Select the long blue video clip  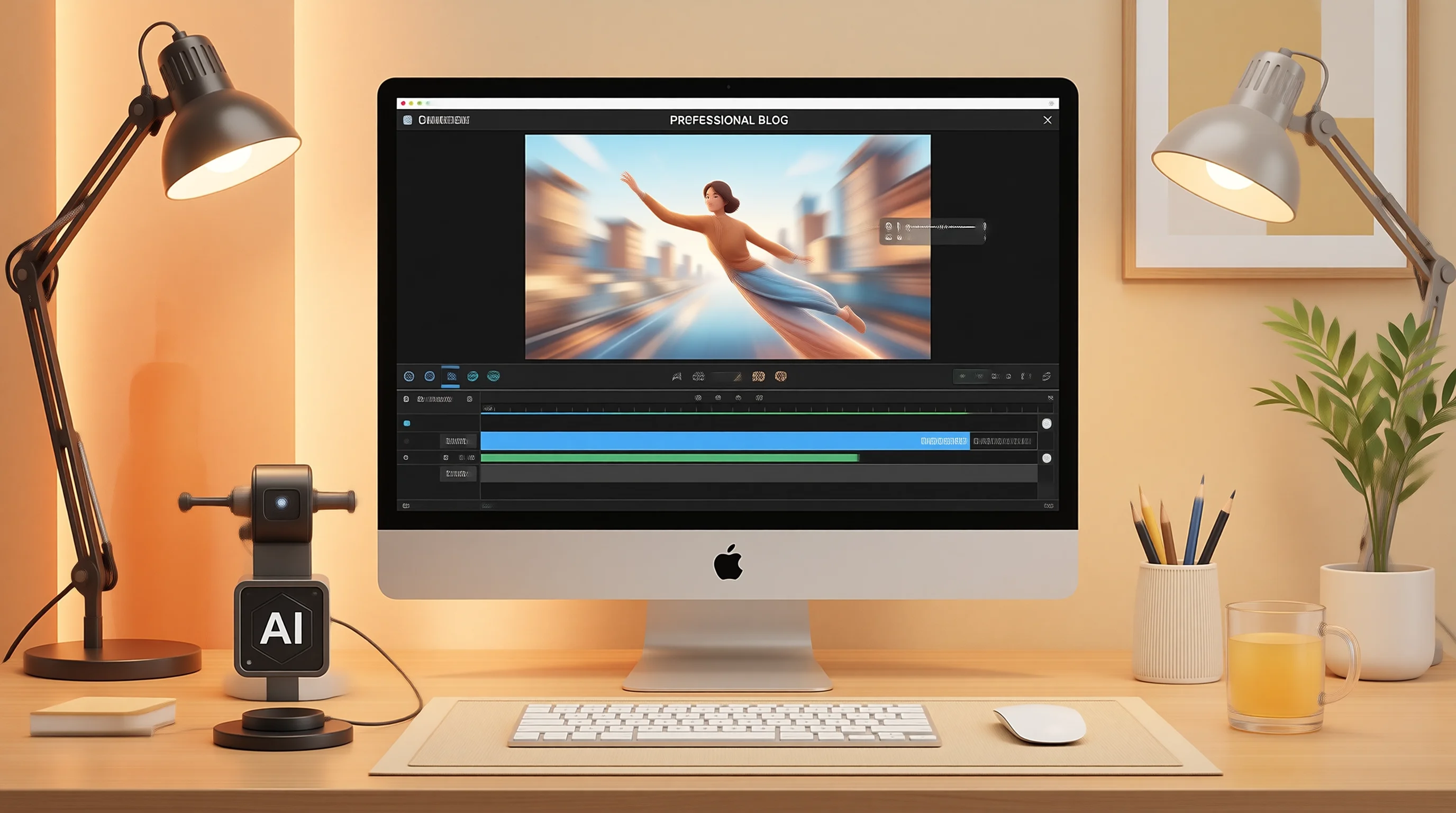(x=725, y=441)
